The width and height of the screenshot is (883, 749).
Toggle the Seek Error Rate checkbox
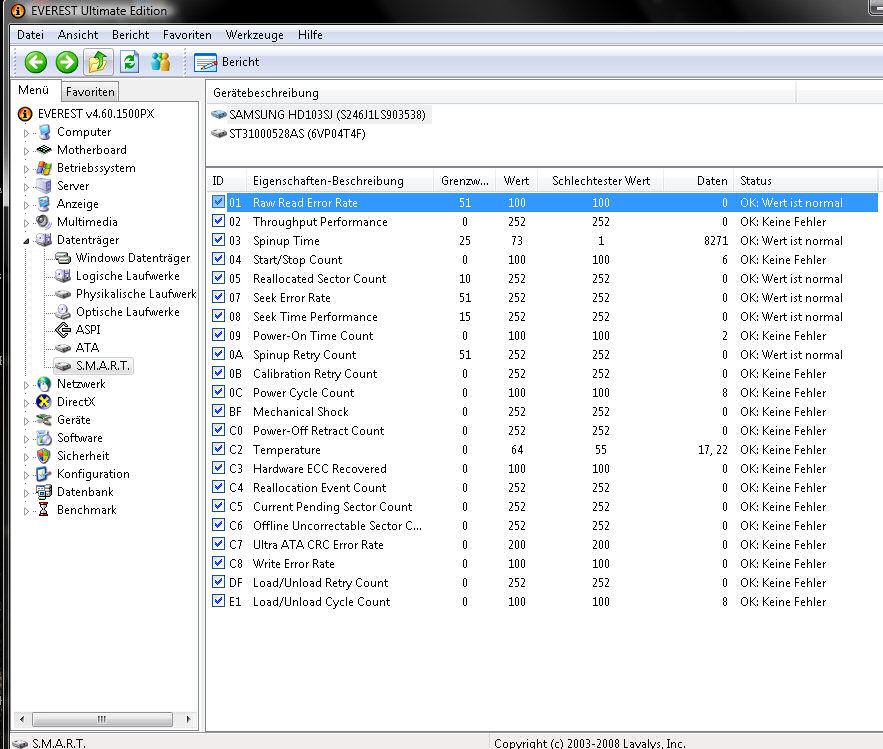218,297
